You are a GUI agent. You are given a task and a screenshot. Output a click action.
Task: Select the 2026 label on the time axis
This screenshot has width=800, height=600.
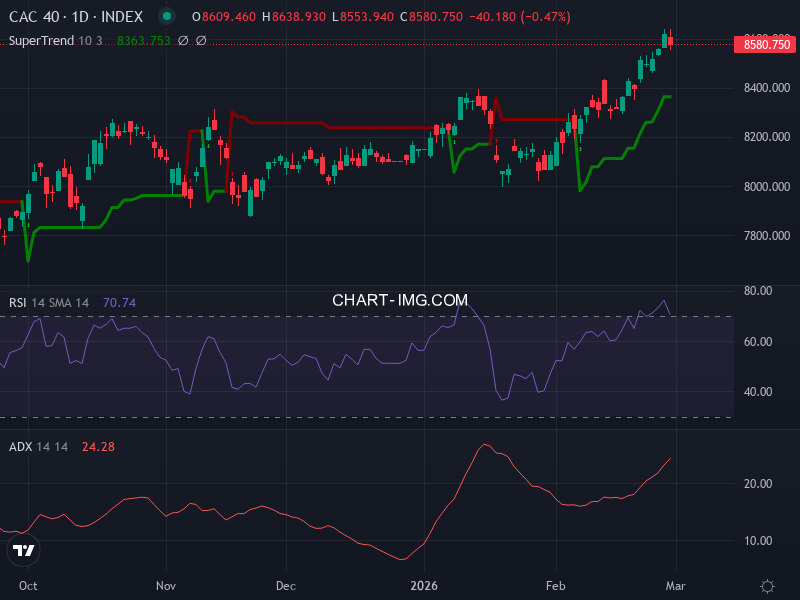tap(424, 587)
